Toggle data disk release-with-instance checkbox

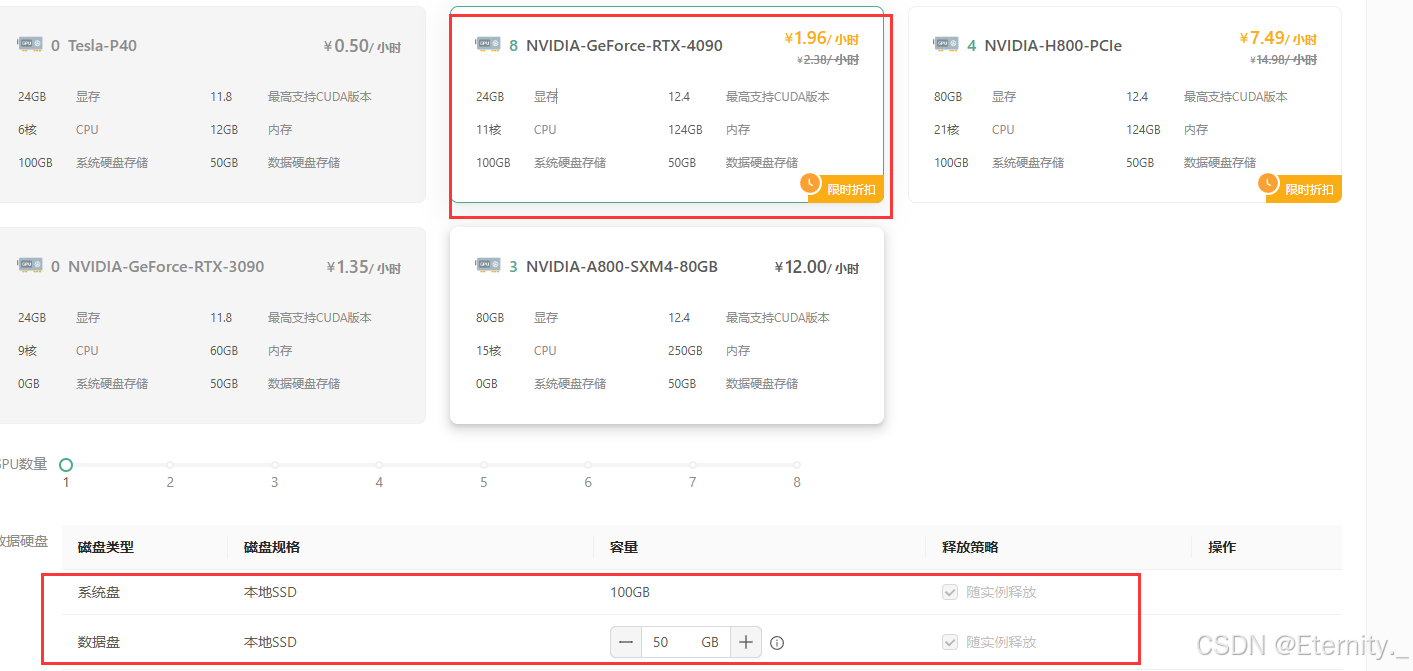(950, 642)
